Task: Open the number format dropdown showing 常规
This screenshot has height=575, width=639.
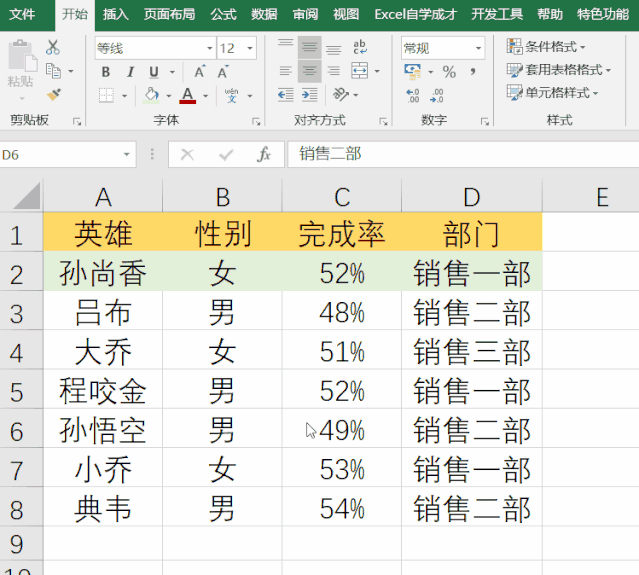Action: (x=479, y=48)
